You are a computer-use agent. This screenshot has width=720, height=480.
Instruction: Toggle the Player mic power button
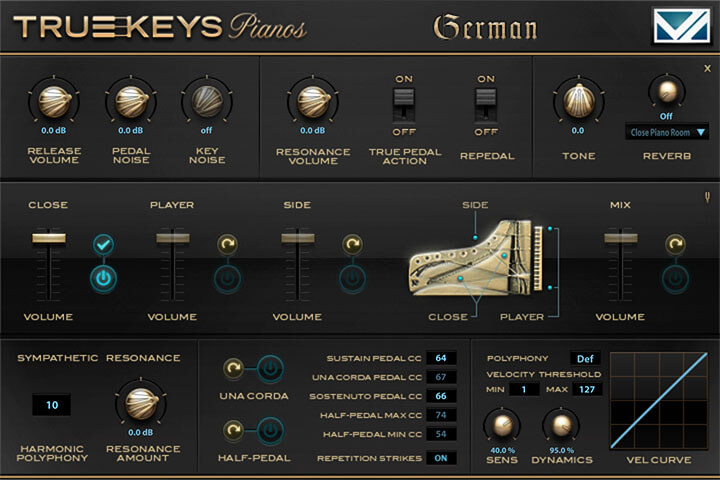point(227,278)
